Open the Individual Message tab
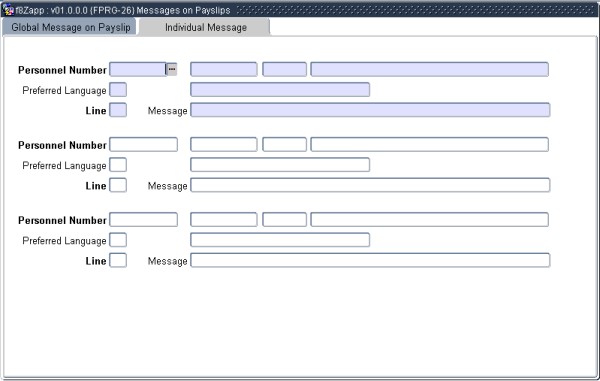Viewport: 600px width, 381px height. (204, 27)
